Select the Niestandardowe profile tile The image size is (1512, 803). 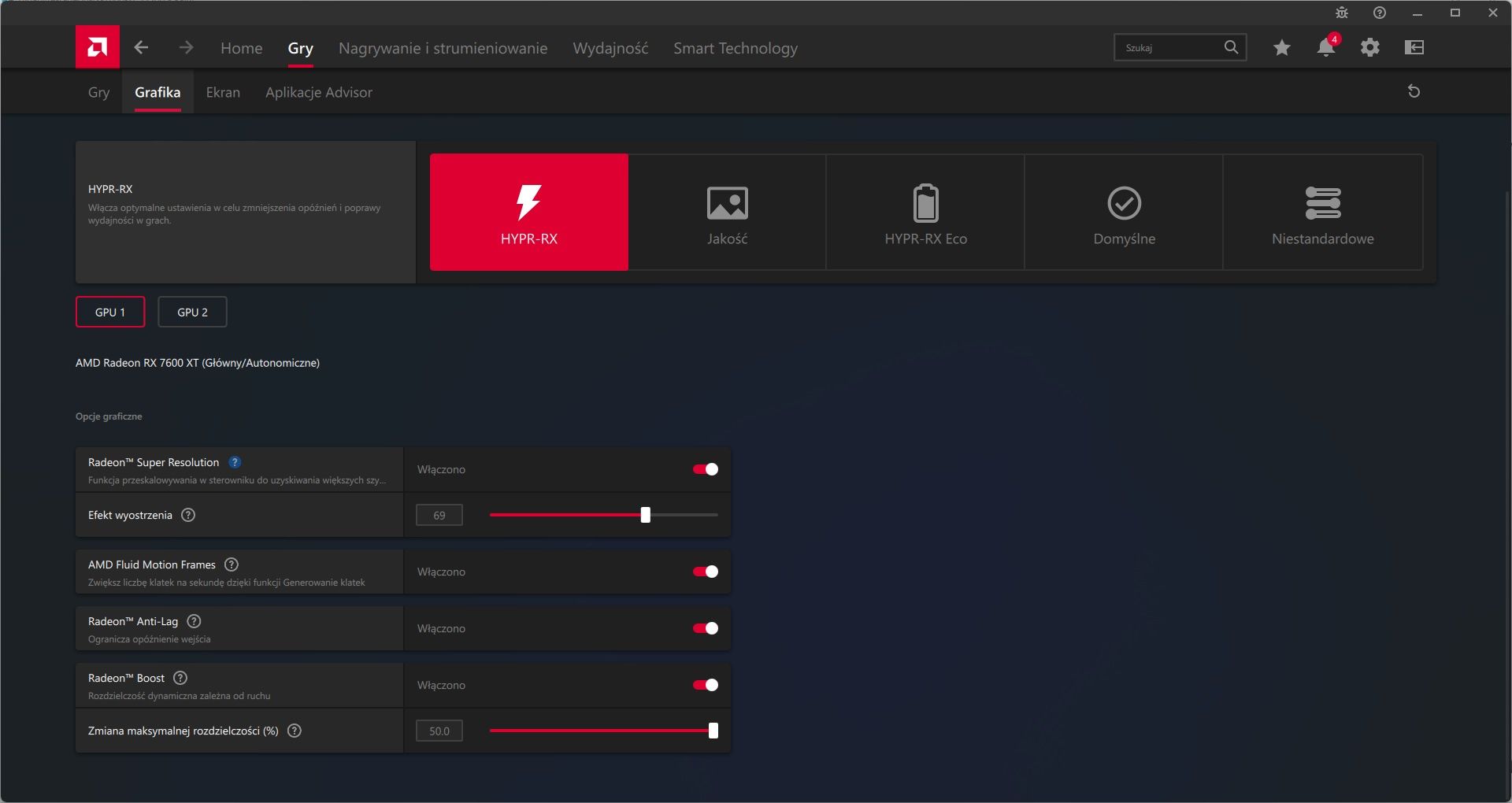point(1323,212)
